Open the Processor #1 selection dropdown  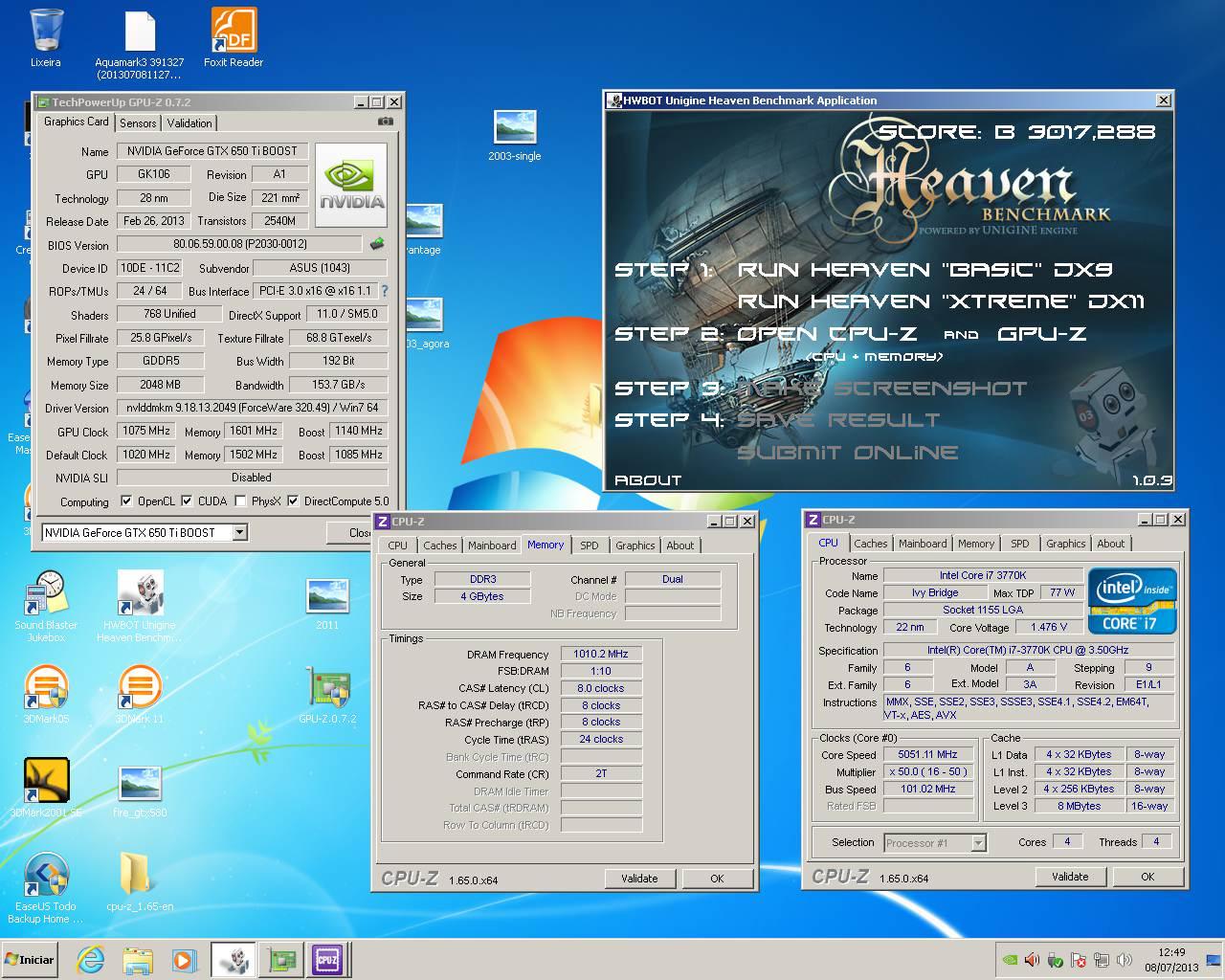(x=978, y=843)
